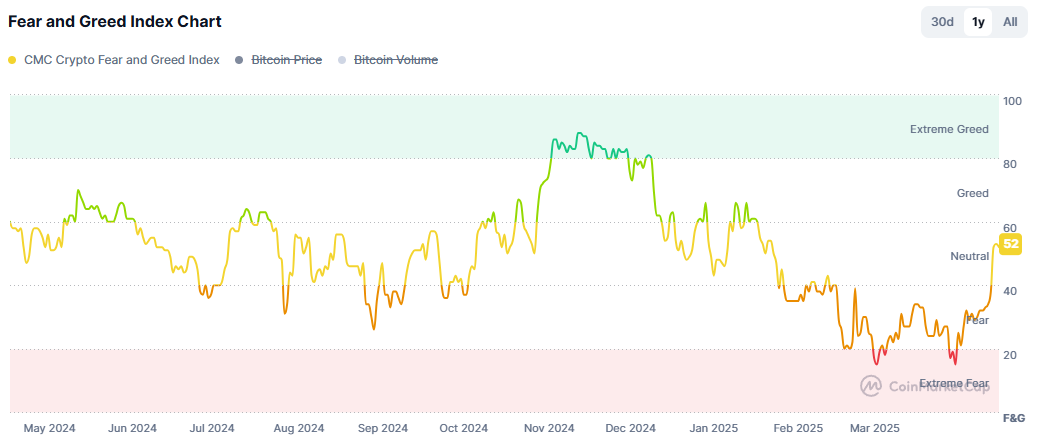This screenshot has height=436, width=1038.
Task: Click the Neutral zone label
Action: pyautogui.click(x=968, y=257)
